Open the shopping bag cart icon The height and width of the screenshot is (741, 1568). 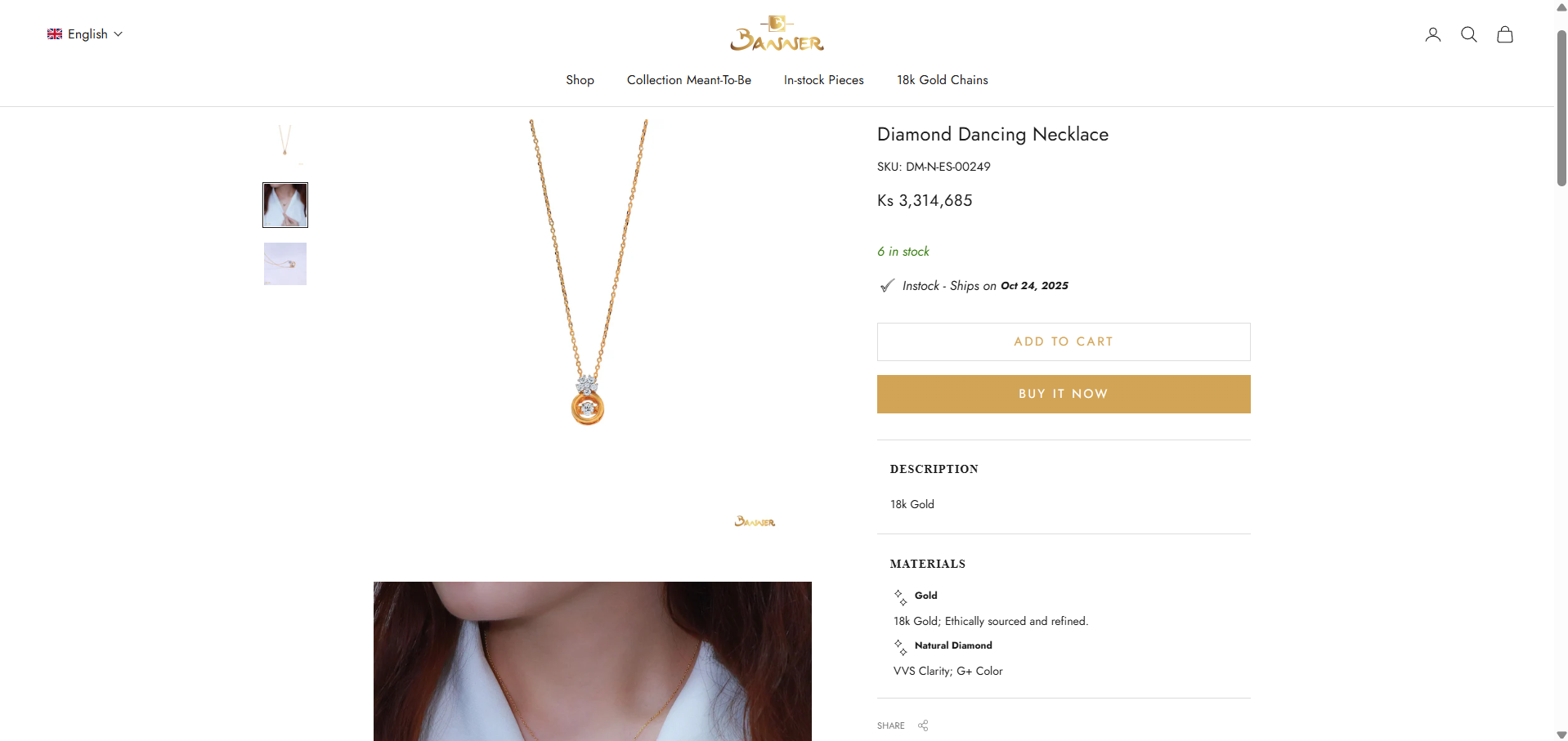coord(1504,34)
